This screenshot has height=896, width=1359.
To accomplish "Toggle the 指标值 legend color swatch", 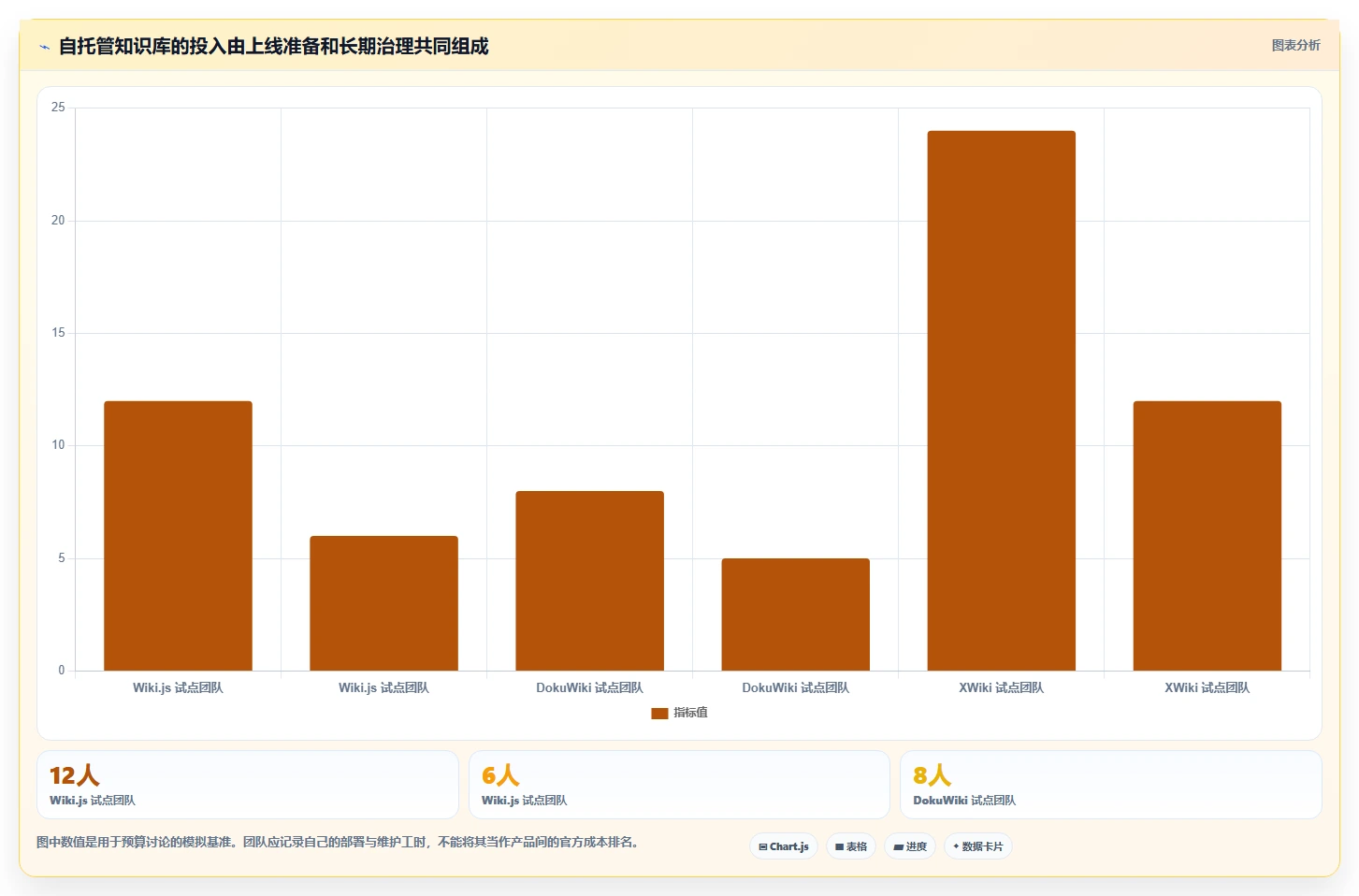I will 659,713.
